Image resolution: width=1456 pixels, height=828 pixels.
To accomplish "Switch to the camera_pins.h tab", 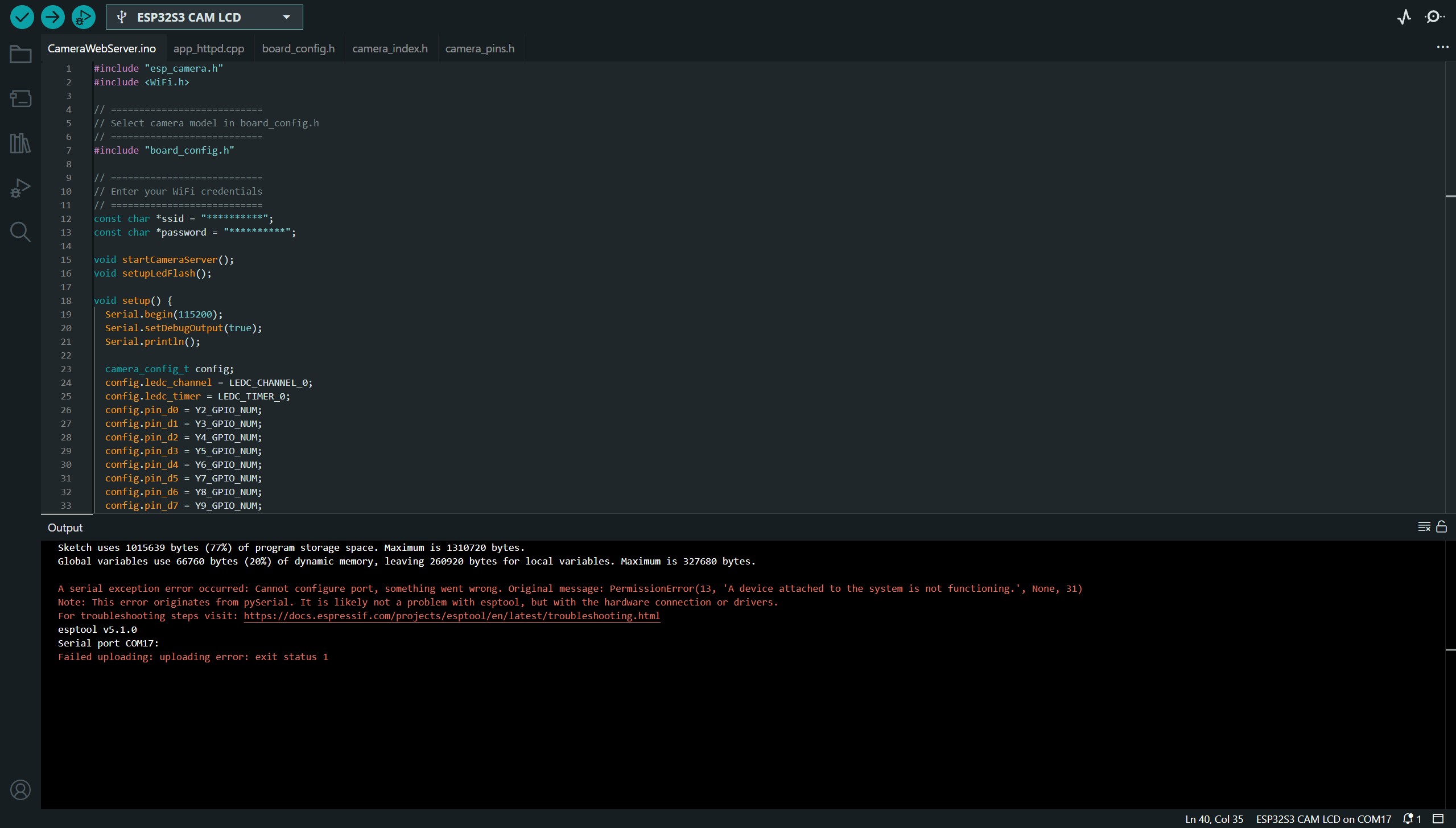I will pos(480,48).
